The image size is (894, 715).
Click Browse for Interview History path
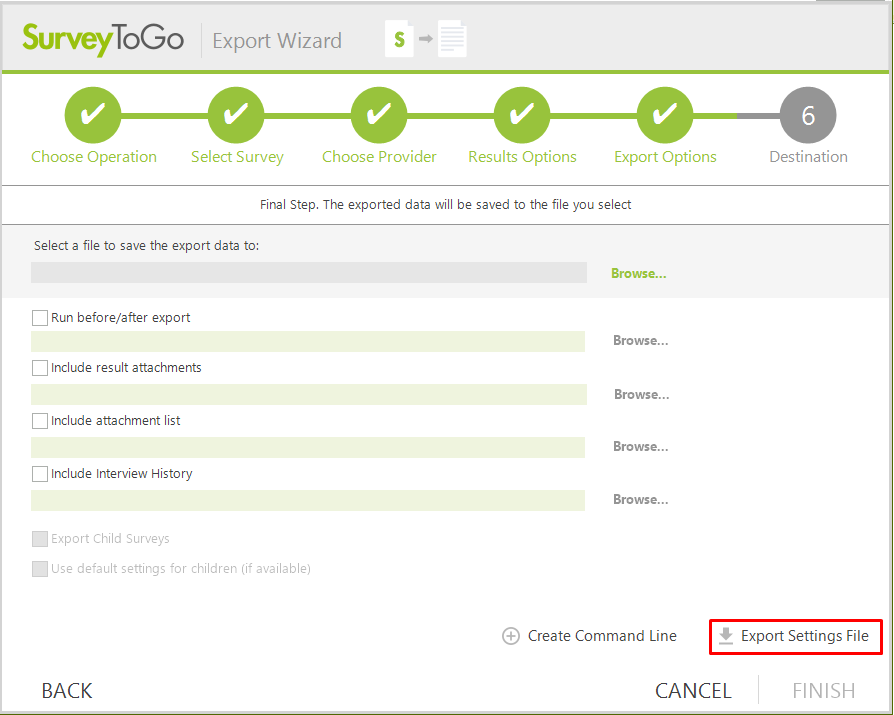[641, 499]
